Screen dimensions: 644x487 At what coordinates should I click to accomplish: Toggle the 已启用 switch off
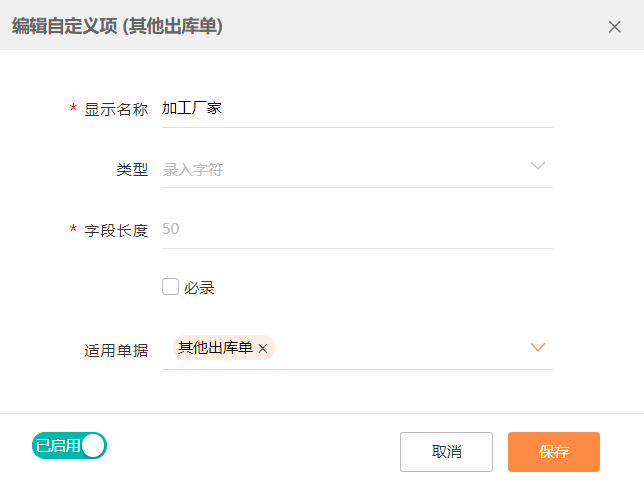click(69, 446)
